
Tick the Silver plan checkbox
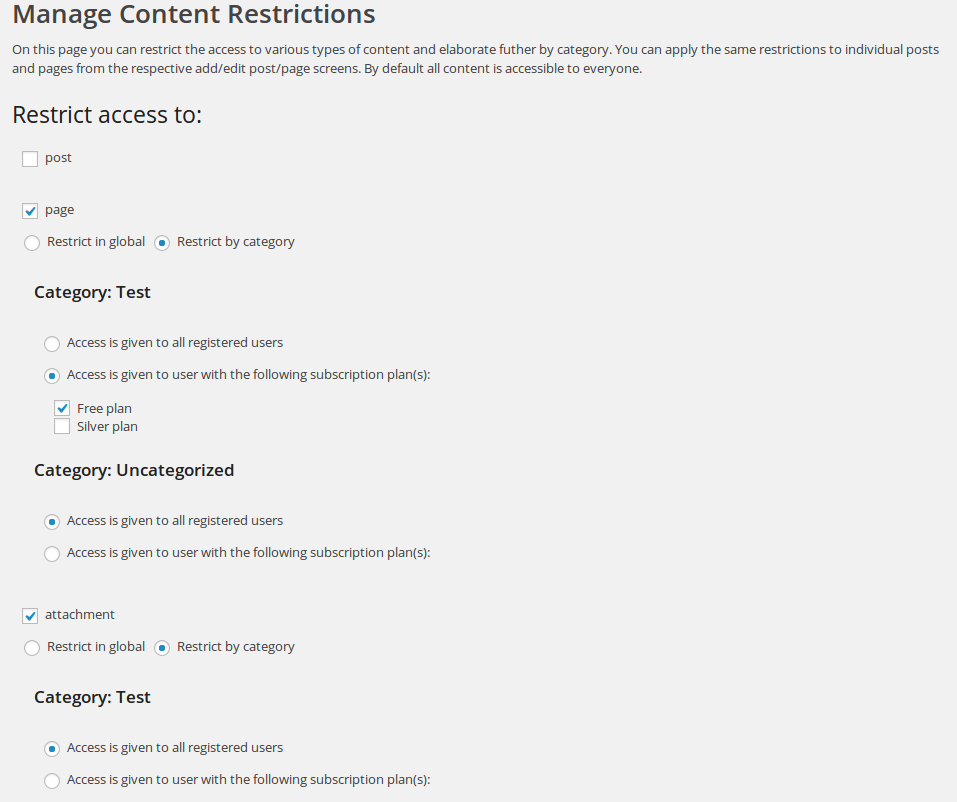[62, 427]
